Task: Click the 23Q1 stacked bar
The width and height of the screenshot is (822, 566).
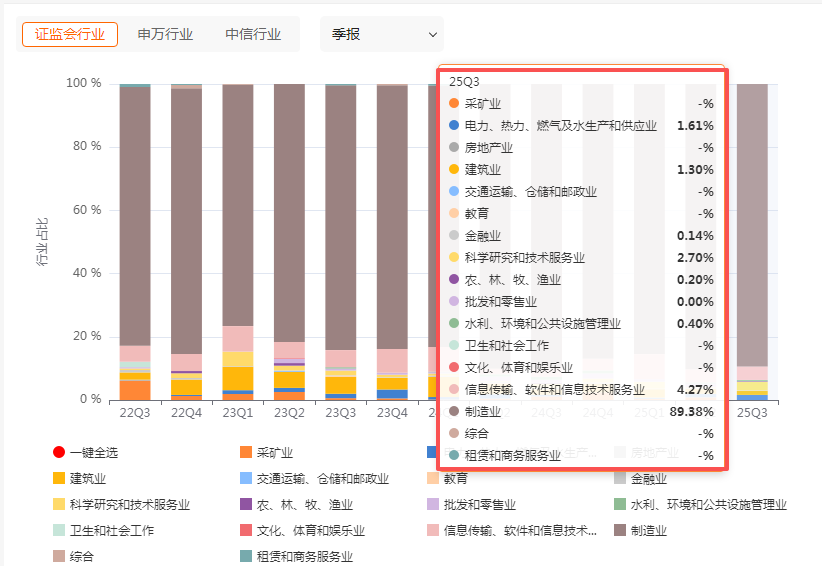Action: [x=237, y=242]
